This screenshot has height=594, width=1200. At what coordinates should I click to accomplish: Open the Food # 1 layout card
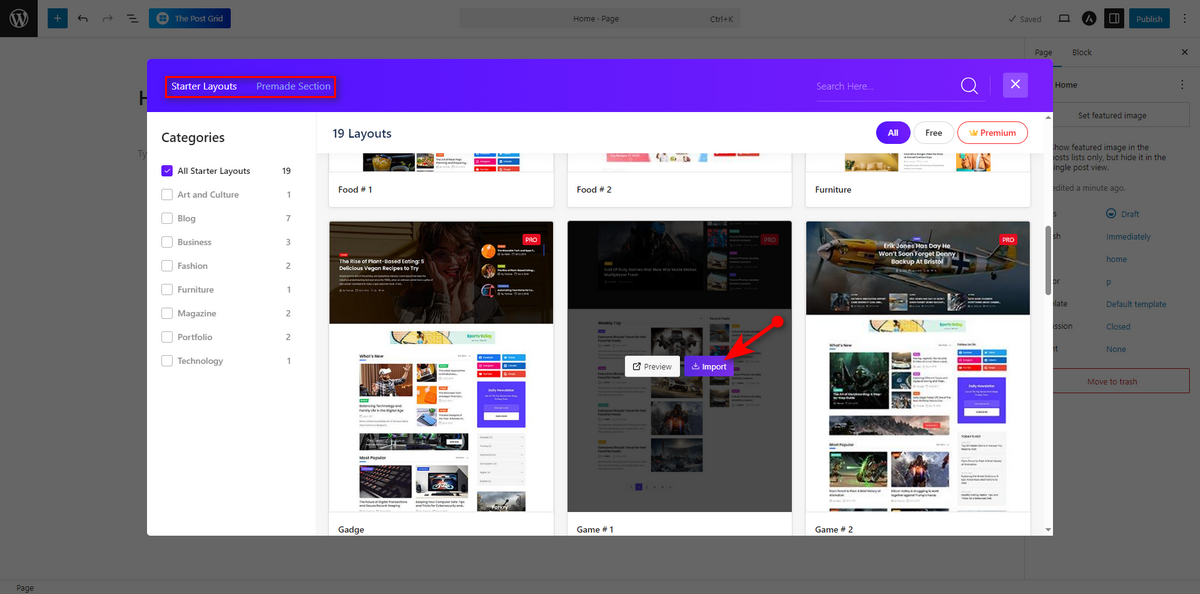441,179
